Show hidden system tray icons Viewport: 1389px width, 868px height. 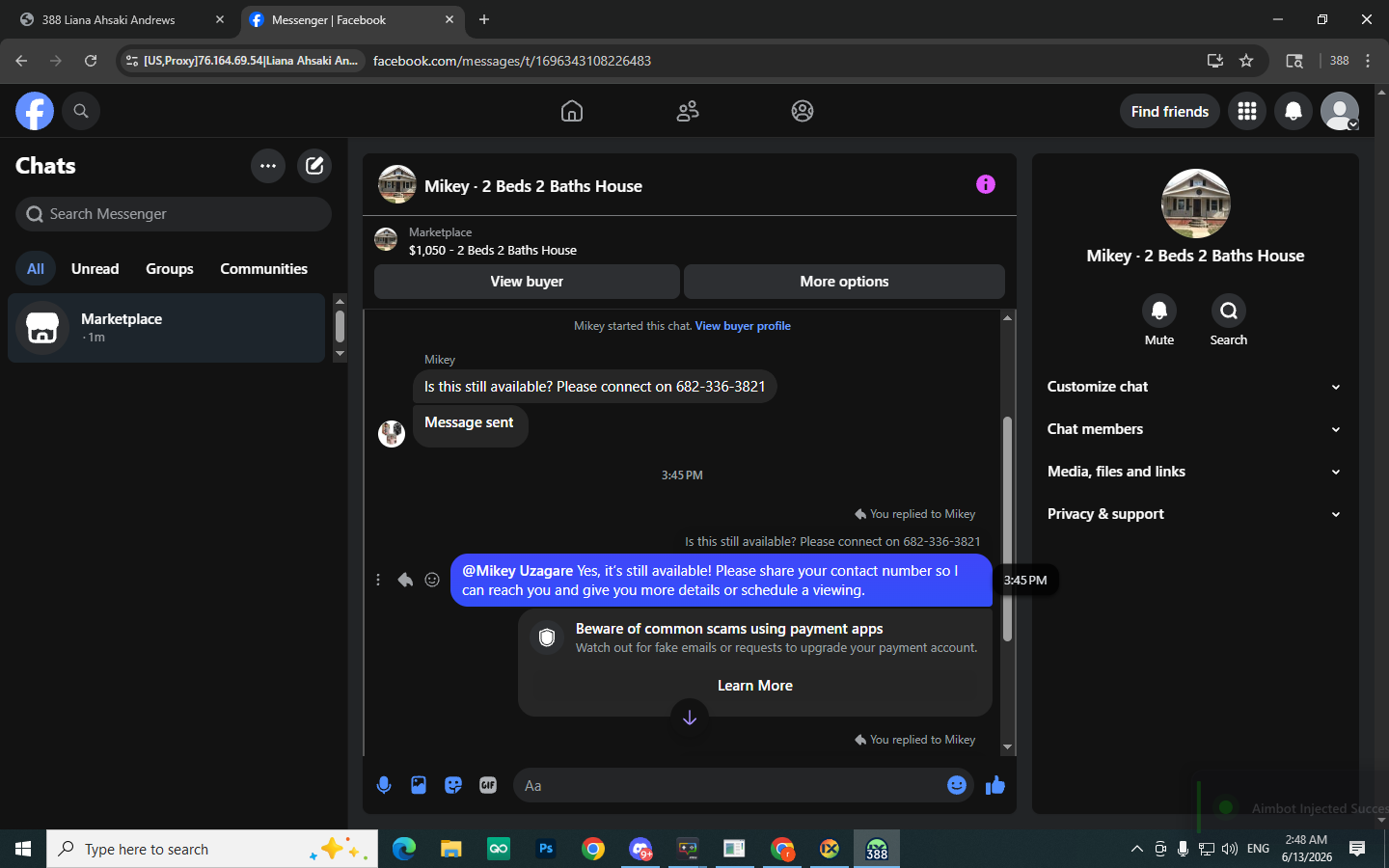(x=1137, y=849)
